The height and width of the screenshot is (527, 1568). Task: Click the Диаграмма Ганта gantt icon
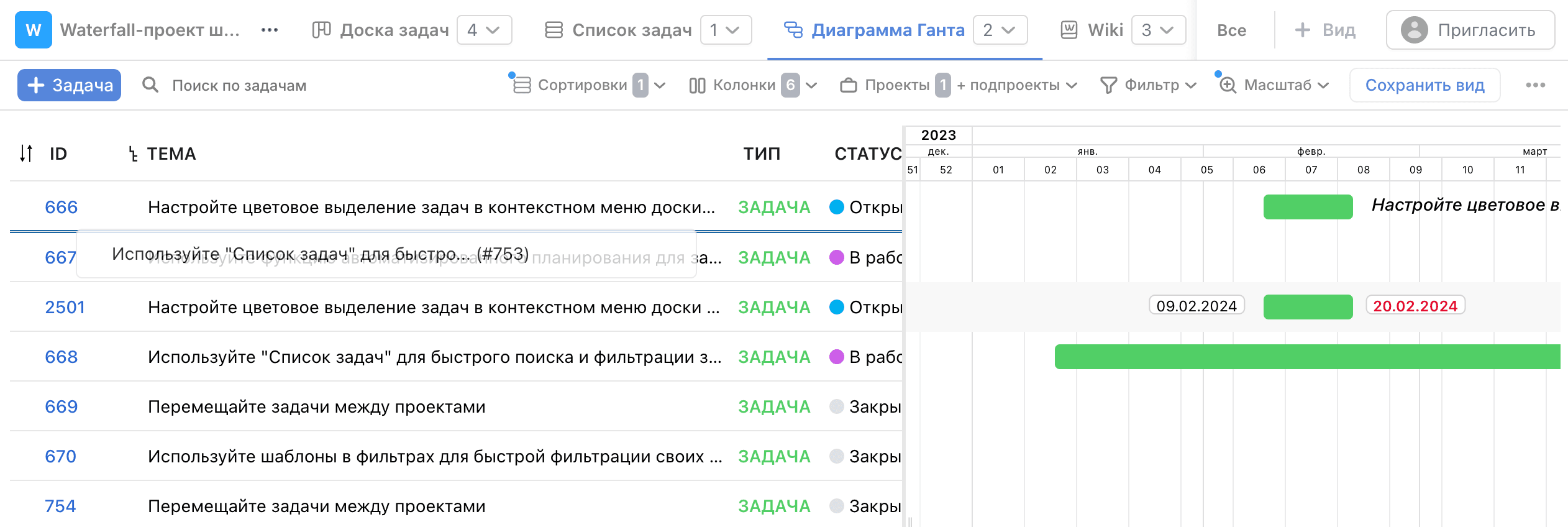793,30
